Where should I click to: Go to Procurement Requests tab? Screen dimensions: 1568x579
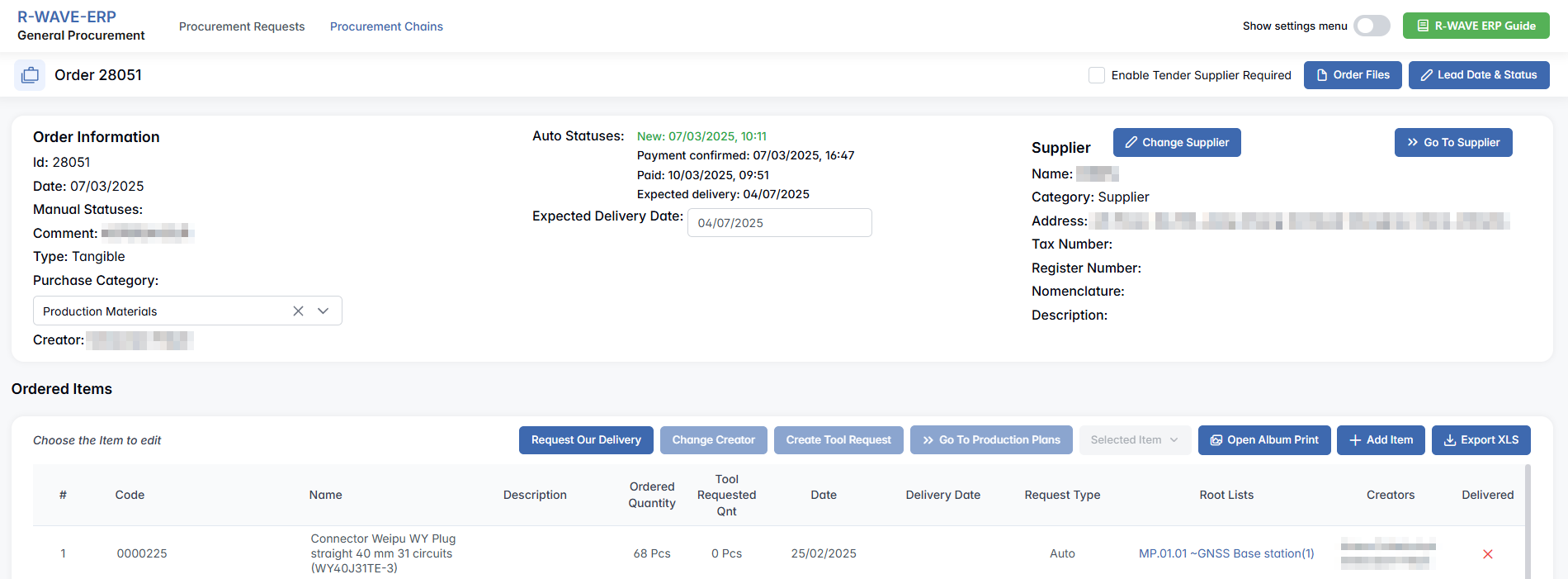(x=242, y=26)
